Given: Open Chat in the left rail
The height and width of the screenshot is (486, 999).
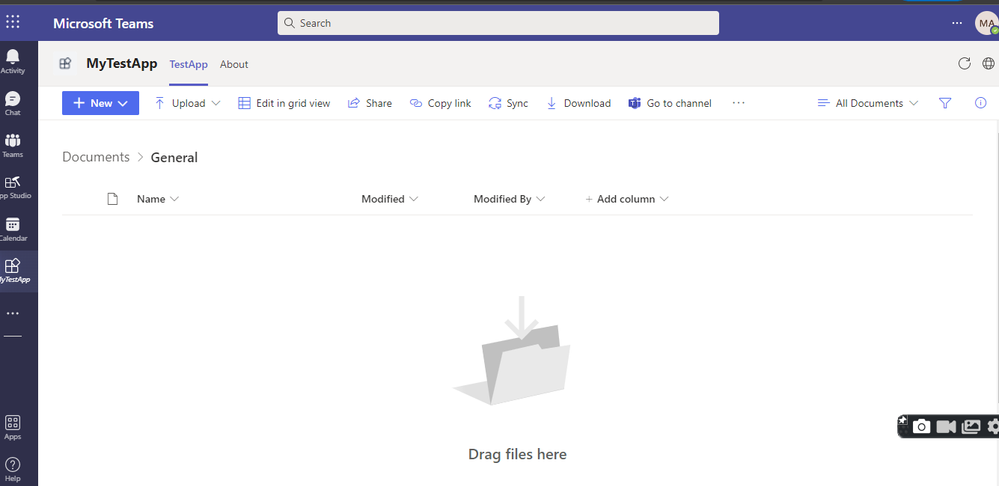Looking at the screenshot, I should [13, 103].
